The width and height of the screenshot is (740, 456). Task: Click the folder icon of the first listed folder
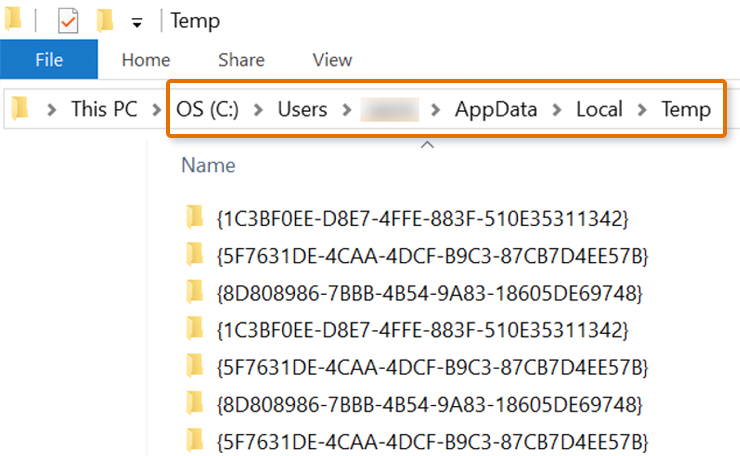(x=194, y=217)
